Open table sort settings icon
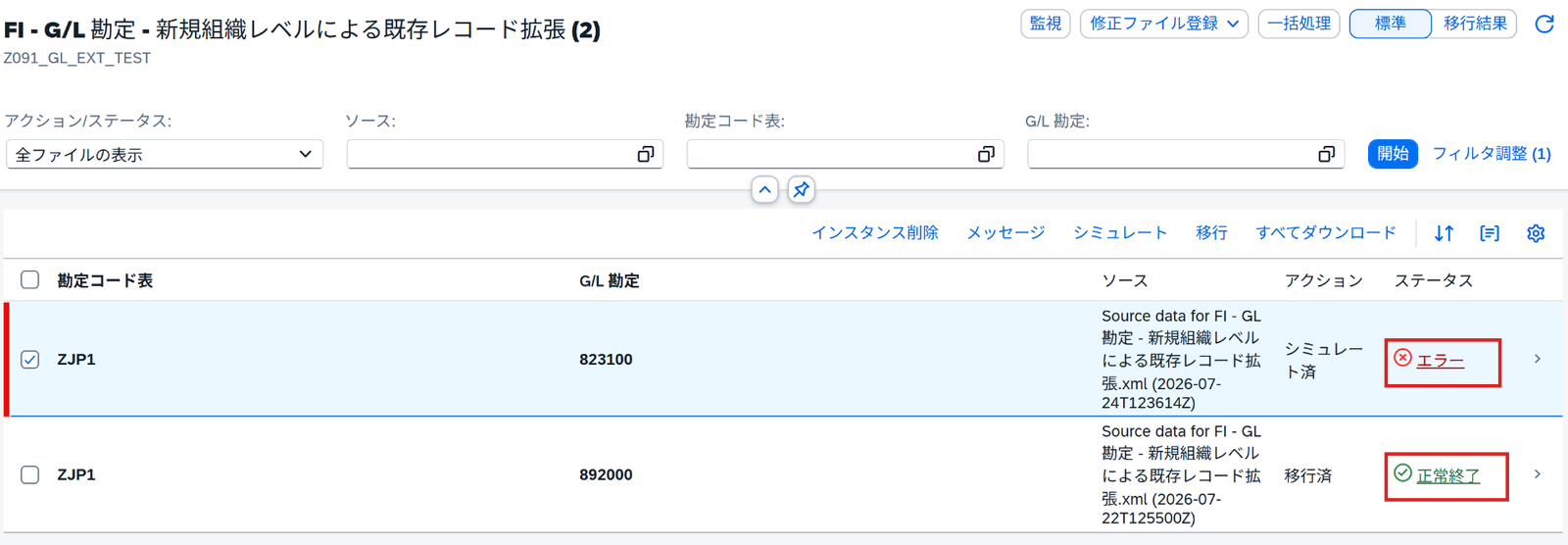 coord(1445,233)
